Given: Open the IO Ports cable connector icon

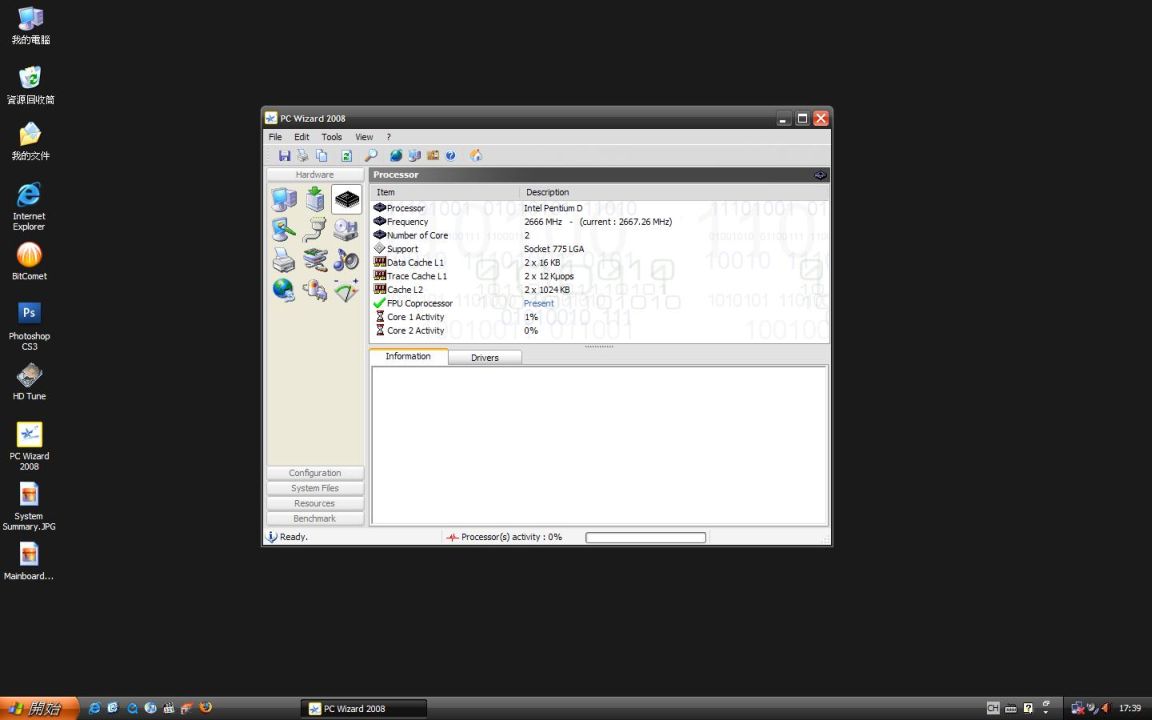Looking at the screenshot, I should pos(315,230).
